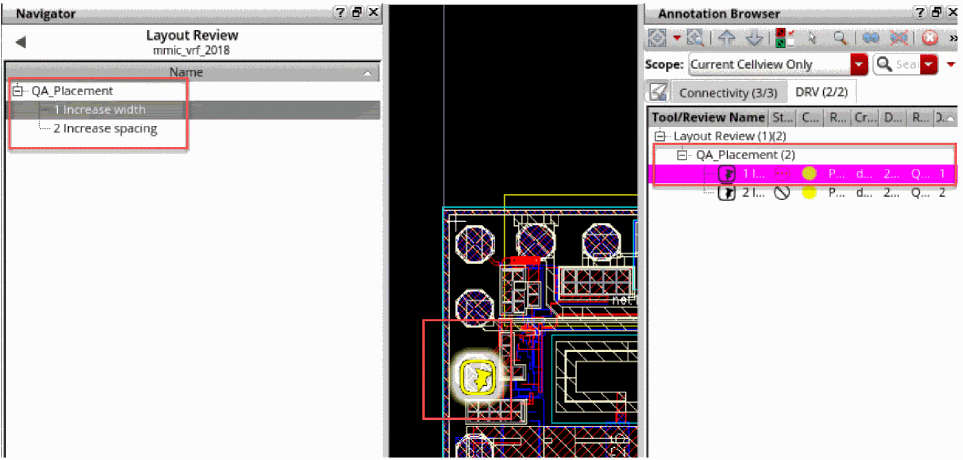
Task: Open the red search options dropdown arrow
Action: pyautogui.click(x=930, y=64)
